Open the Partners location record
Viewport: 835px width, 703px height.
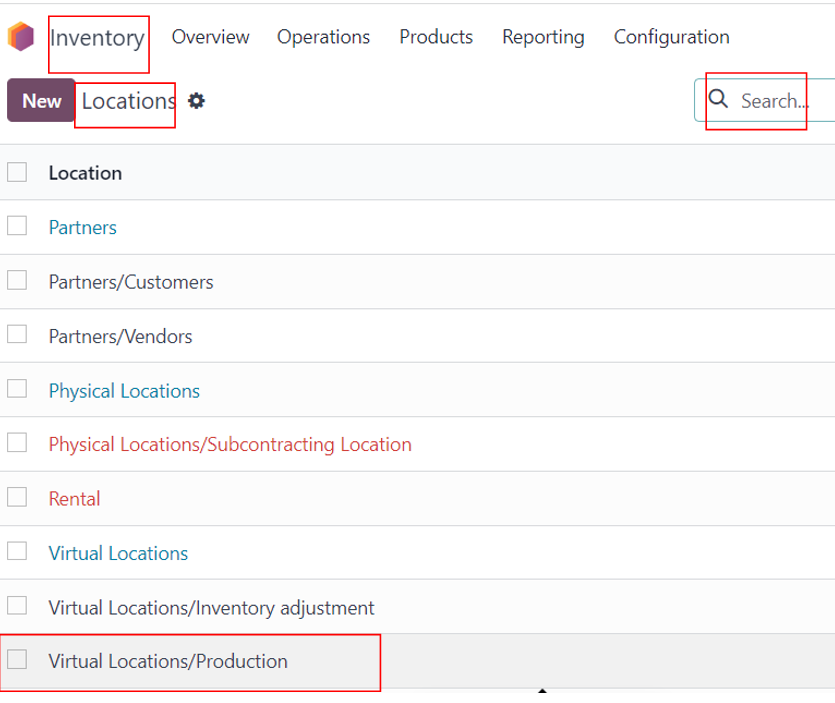(83, 227)
